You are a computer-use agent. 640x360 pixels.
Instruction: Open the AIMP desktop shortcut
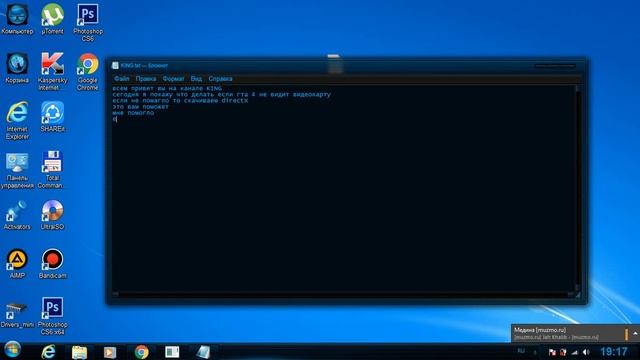pos(17,264)
